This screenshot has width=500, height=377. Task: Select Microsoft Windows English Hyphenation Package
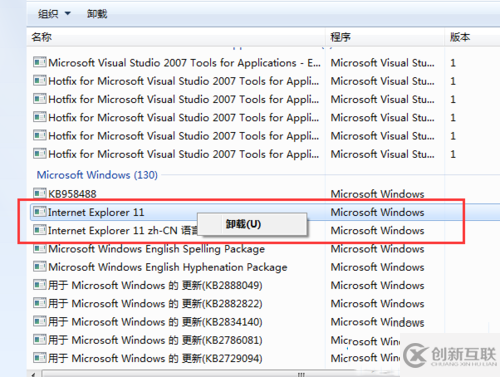168,267
